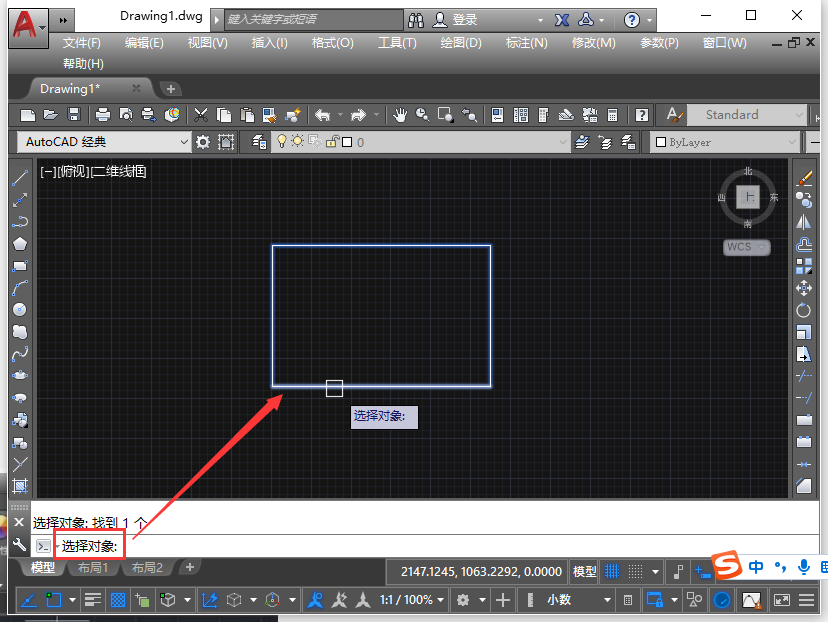Select the Polyline draw tool
828x622 pixels.
click(20, 222)
